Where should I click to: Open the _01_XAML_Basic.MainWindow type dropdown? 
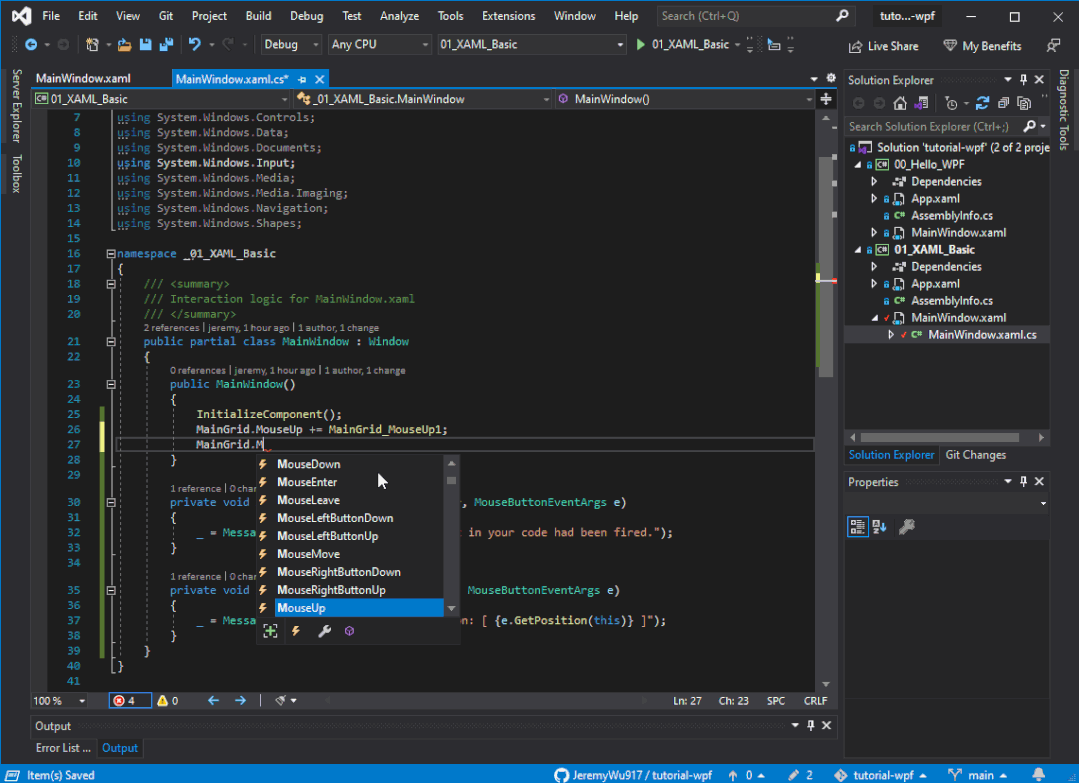424,99
